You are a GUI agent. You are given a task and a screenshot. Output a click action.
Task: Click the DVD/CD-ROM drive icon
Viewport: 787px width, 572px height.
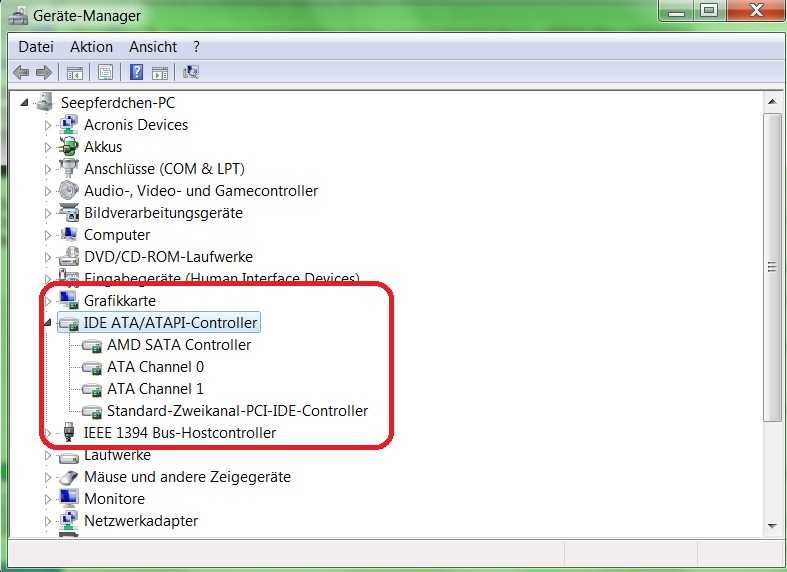[68, 256]
